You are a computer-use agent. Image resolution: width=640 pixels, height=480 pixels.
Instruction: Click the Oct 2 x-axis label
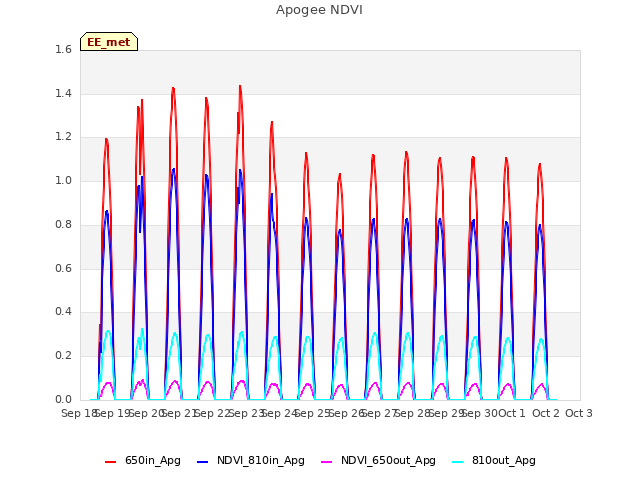coord(545,413)
